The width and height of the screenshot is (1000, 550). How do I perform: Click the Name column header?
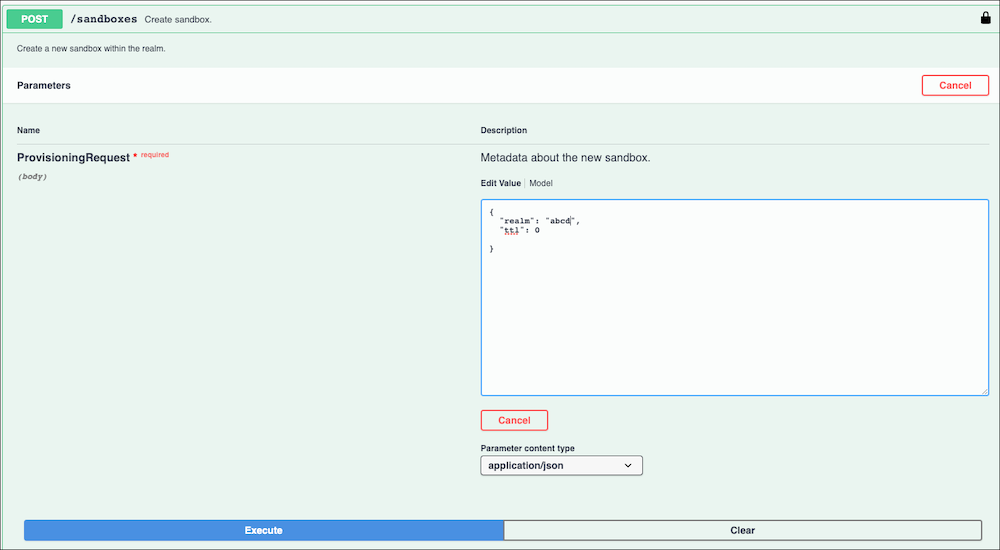[29, 130]
